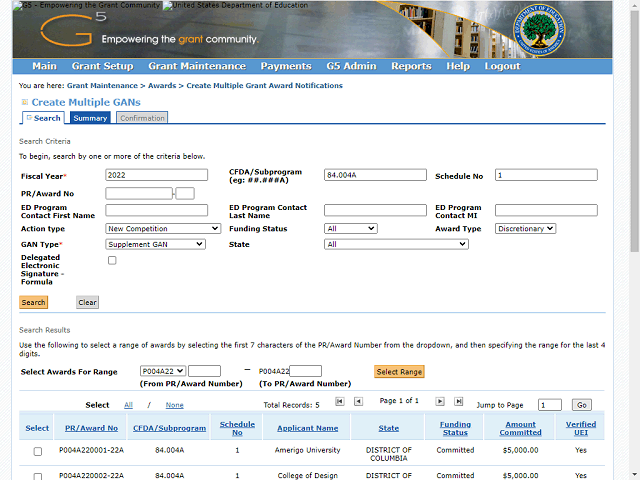Go to next page of results
The image size is (640, 480).
pyautogui.click(x=440, y=401)
